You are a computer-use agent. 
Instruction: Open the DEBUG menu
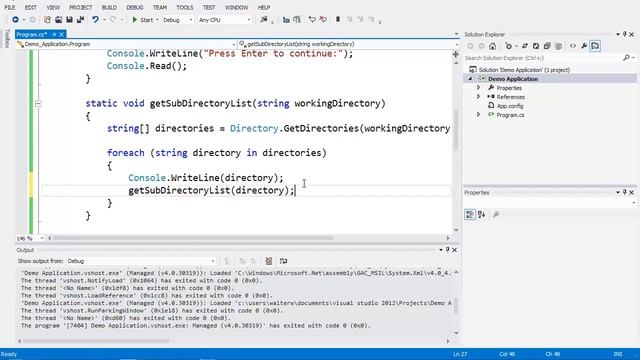pyautogui.click(x=135, y=7)
